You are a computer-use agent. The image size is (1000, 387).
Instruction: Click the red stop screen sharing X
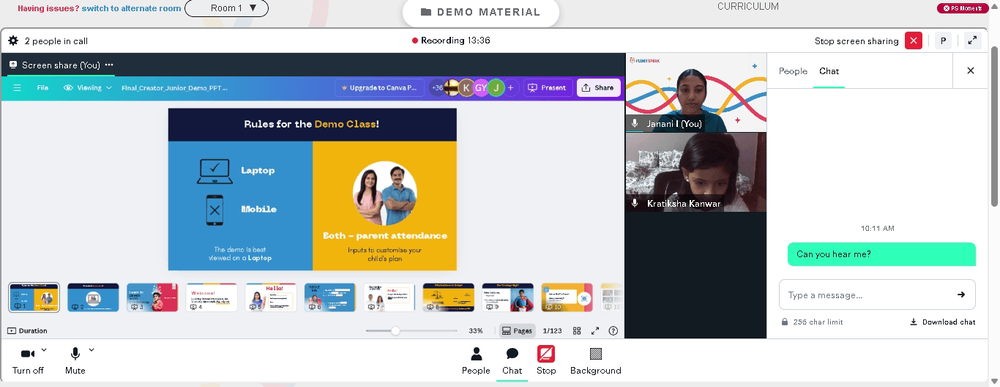[x=913, y=41]
